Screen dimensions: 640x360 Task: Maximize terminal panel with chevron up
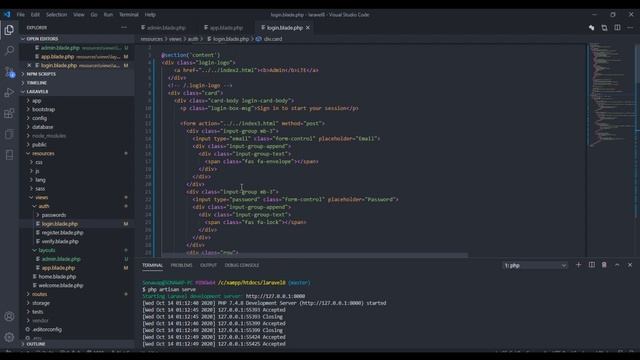(x=617, y=265)
